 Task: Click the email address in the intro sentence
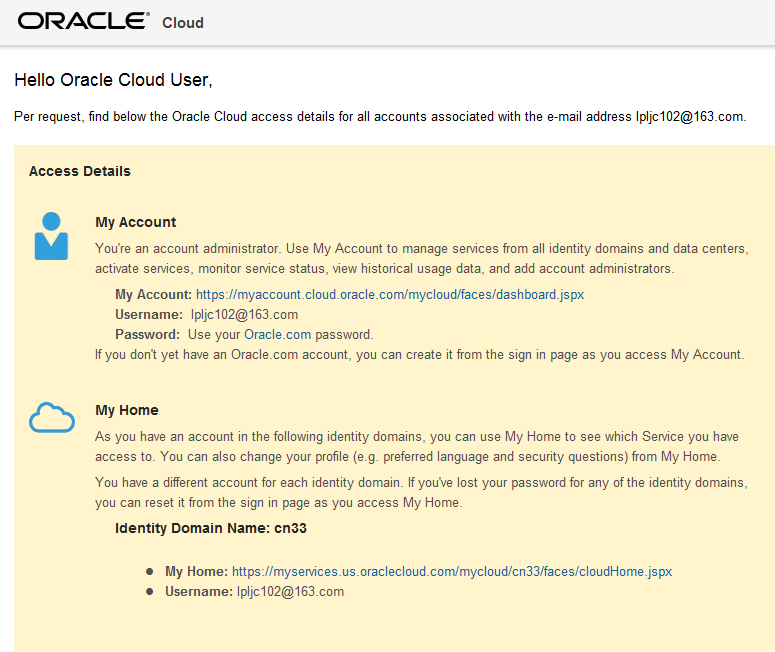click(689, 116)
